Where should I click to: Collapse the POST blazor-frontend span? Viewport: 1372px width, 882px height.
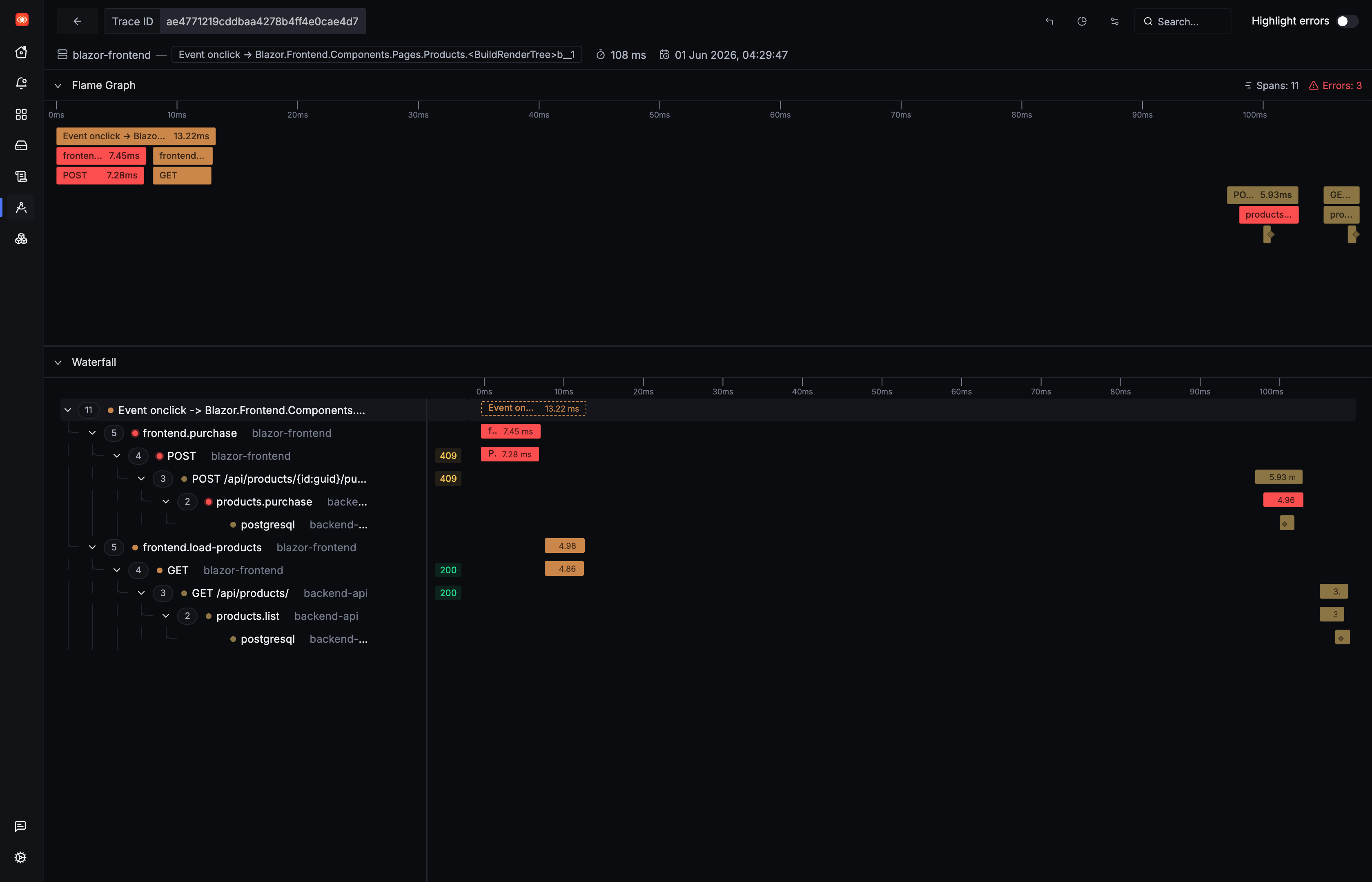click(x=117, y=456)
